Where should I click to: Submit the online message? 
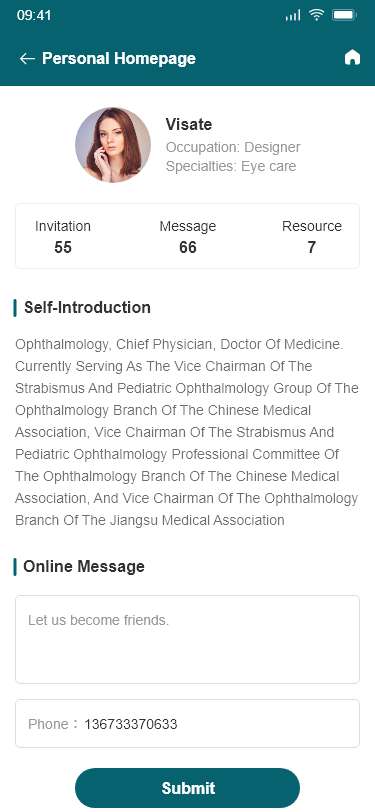pyautogui.click(x=188, y=788)
